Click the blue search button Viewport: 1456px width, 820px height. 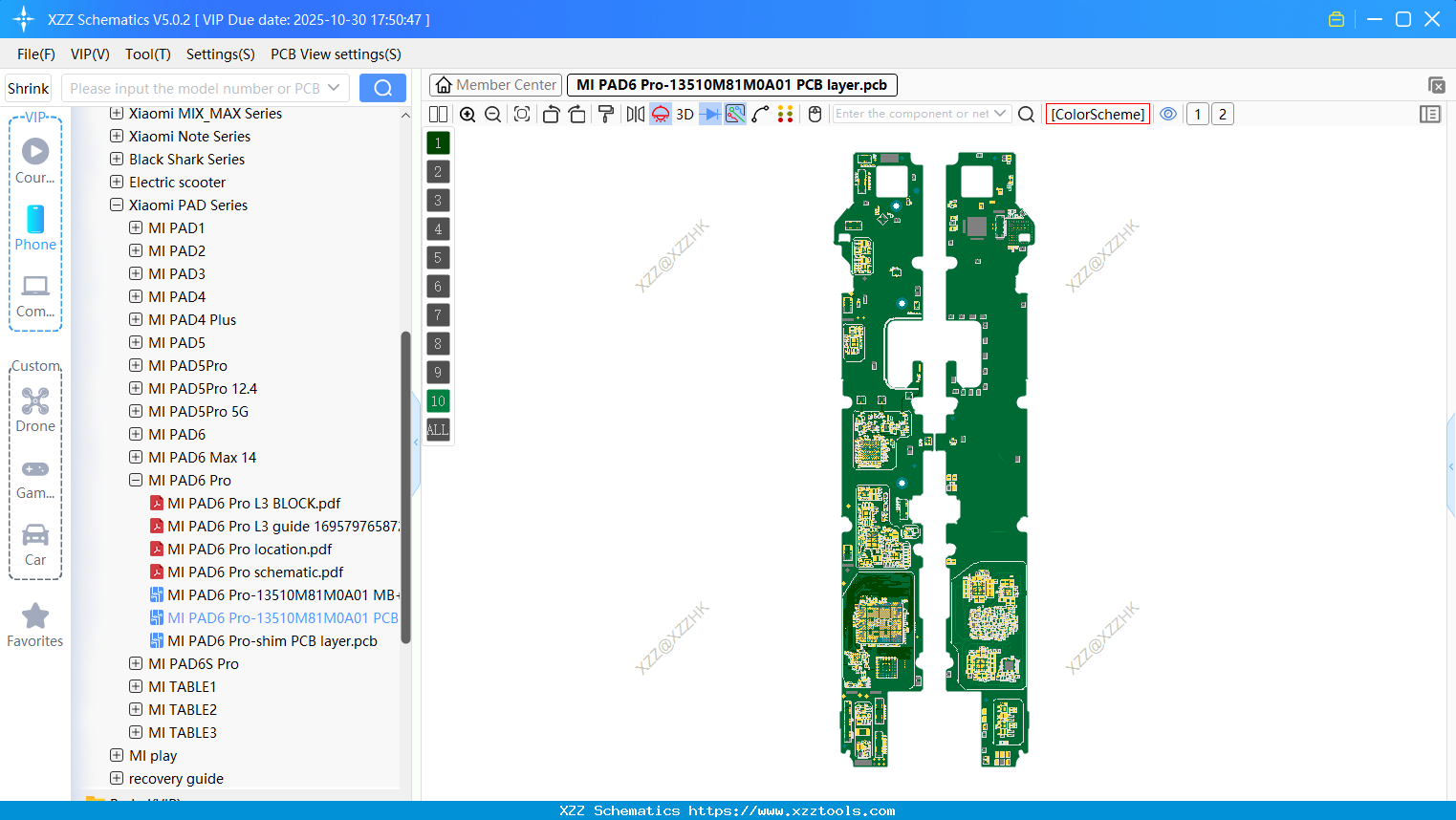click(x=382, y=88)
